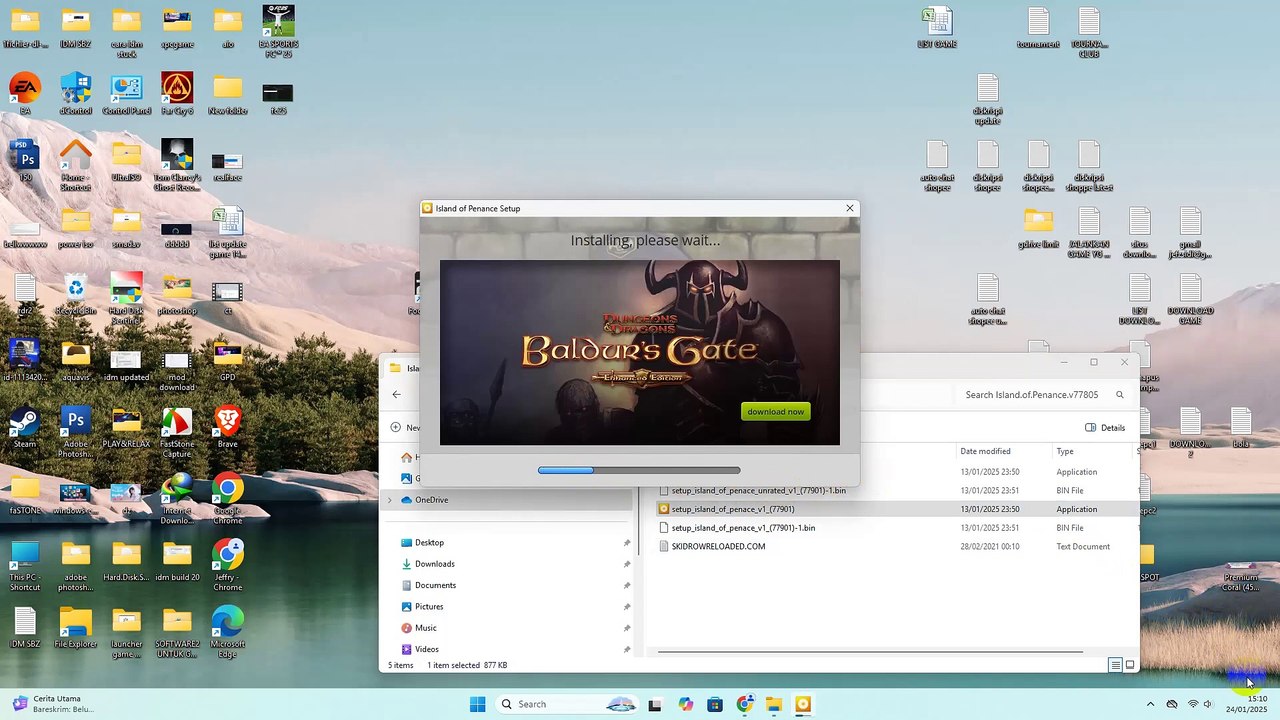Open the tournament text file on desktop
Screen dimensions: 1280x720
coord(1038,27)
